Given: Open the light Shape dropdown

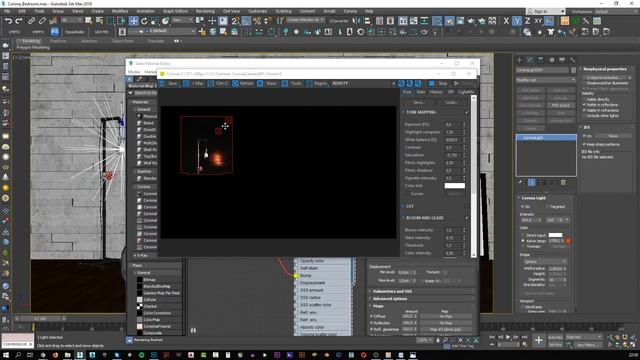Looking at the screenshot, I should pos(545,261).
